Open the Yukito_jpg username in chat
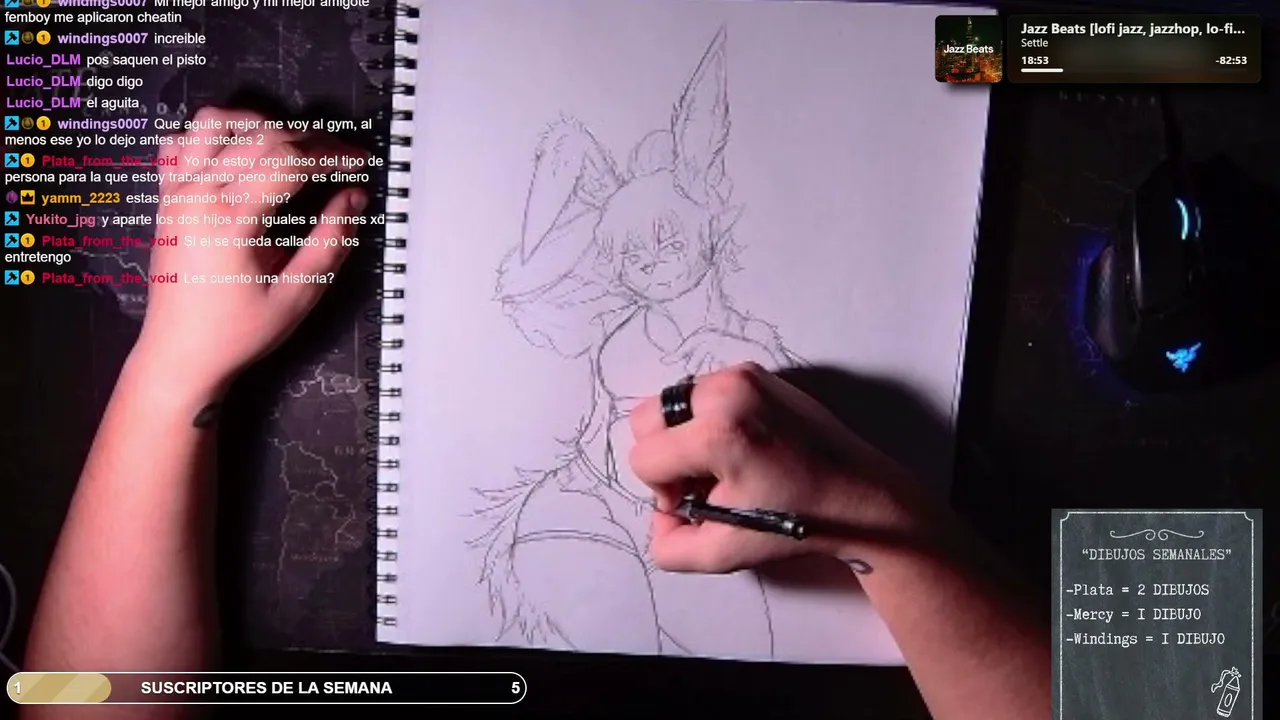Image resolution: width=1280 pixels, height=720 pixels. pos(61,219)
